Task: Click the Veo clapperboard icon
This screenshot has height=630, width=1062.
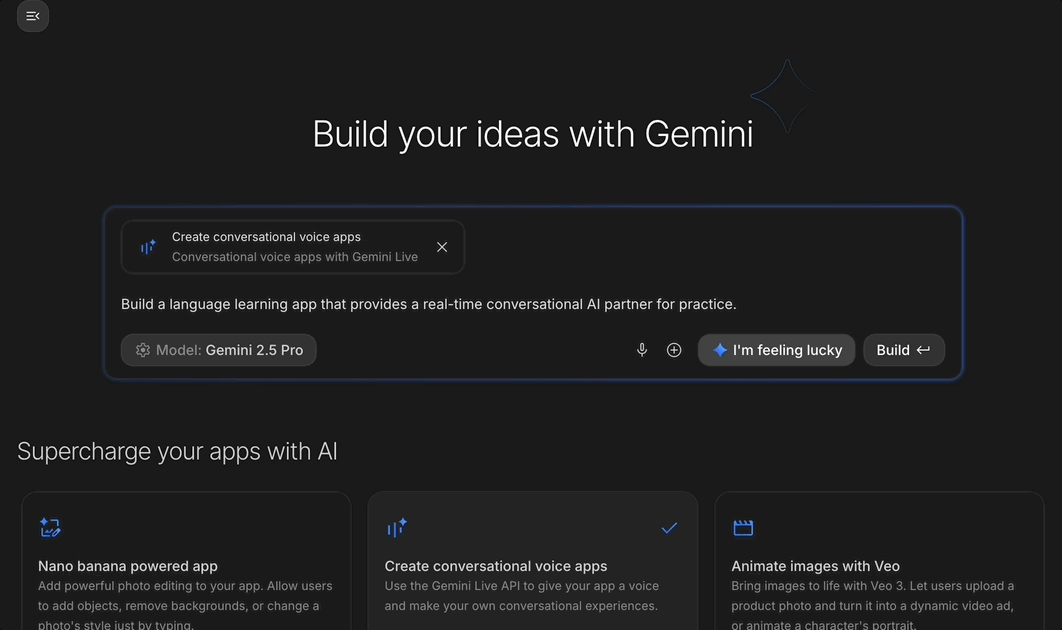Action: point(743,527)
